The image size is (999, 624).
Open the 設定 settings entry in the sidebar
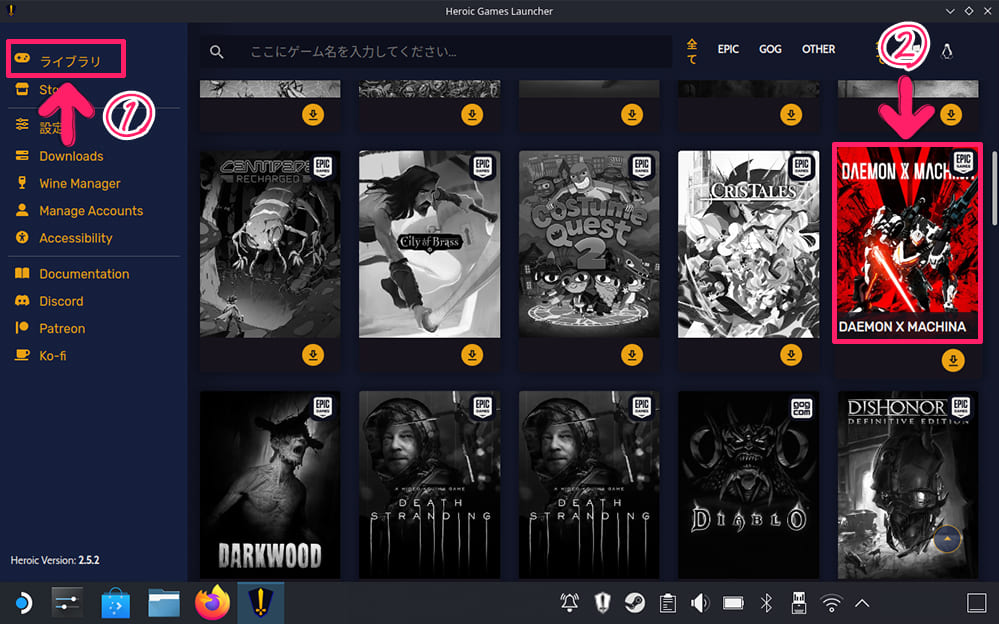[x=40, y=126]
